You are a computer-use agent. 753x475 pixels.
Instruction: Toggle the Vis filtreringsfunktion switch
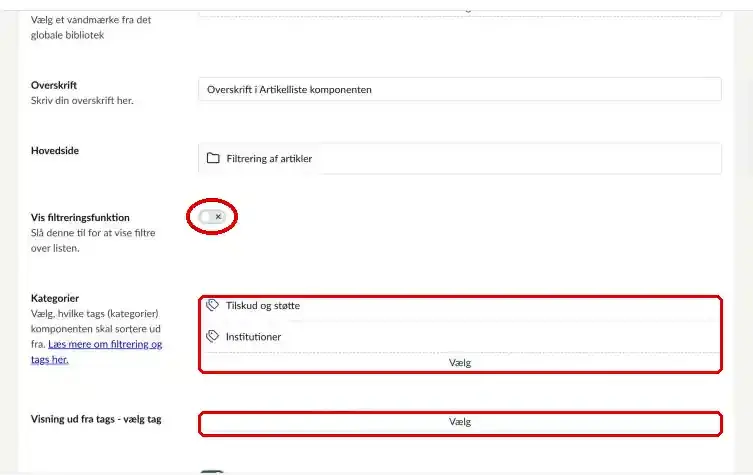point(212,217)
